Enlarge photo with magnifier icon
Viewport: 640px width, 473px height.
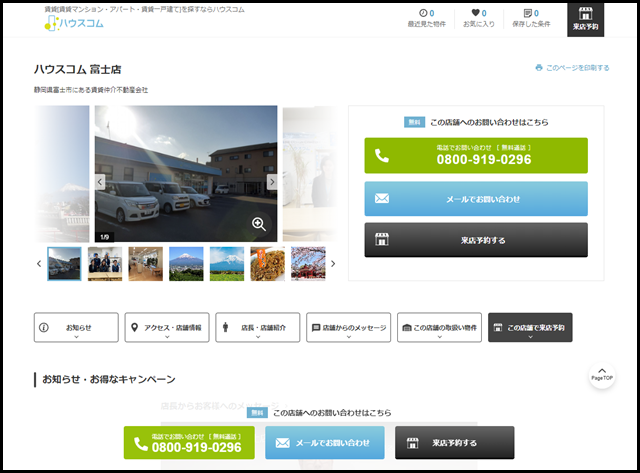(x=259, y=224)
